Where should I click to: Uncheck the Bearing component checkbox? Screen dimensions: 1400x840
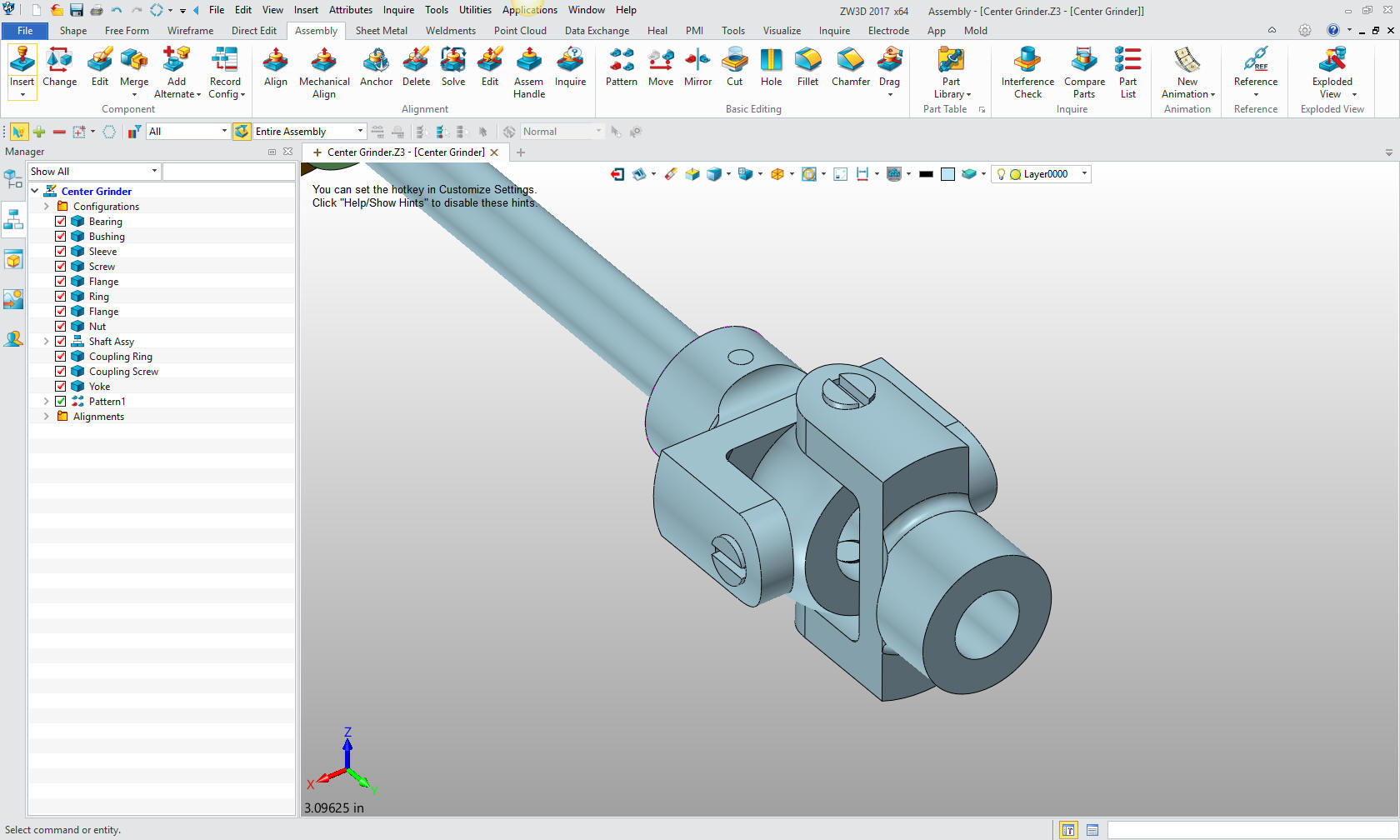coord(61,222)
